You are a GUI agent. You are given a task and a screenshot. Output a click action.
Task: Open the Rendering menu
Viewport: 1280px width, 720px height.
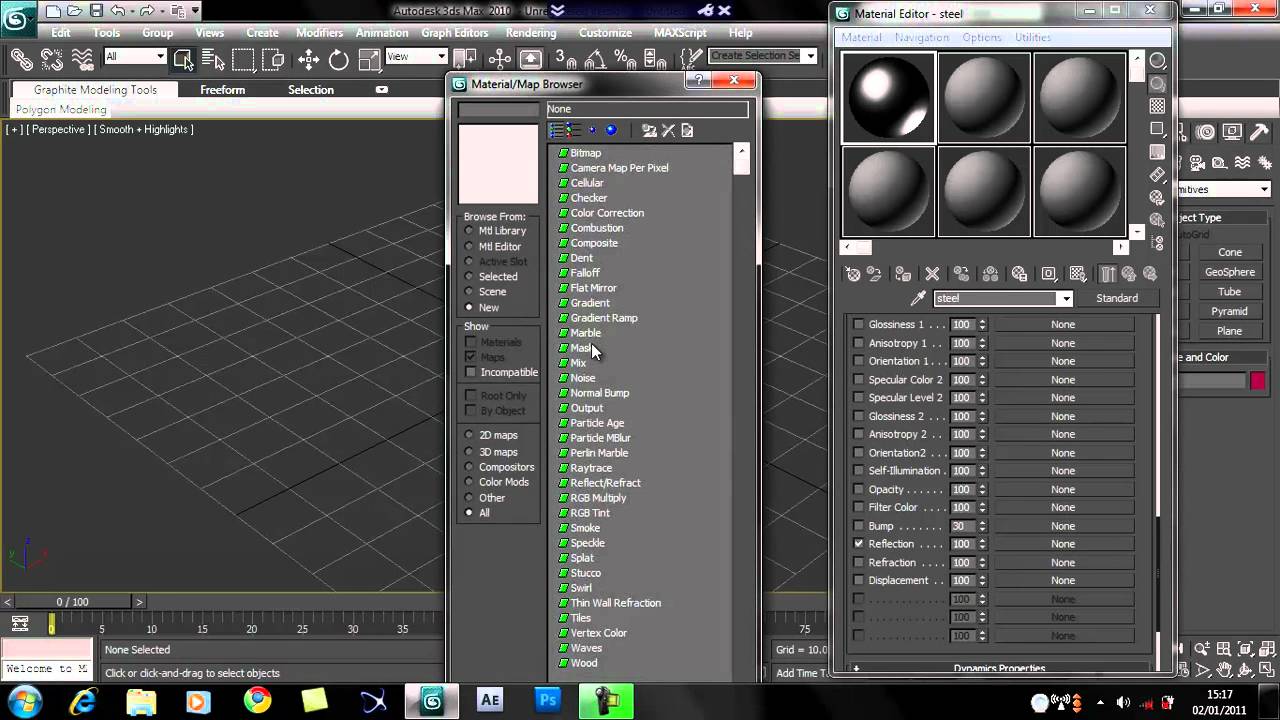click(531, 33)
